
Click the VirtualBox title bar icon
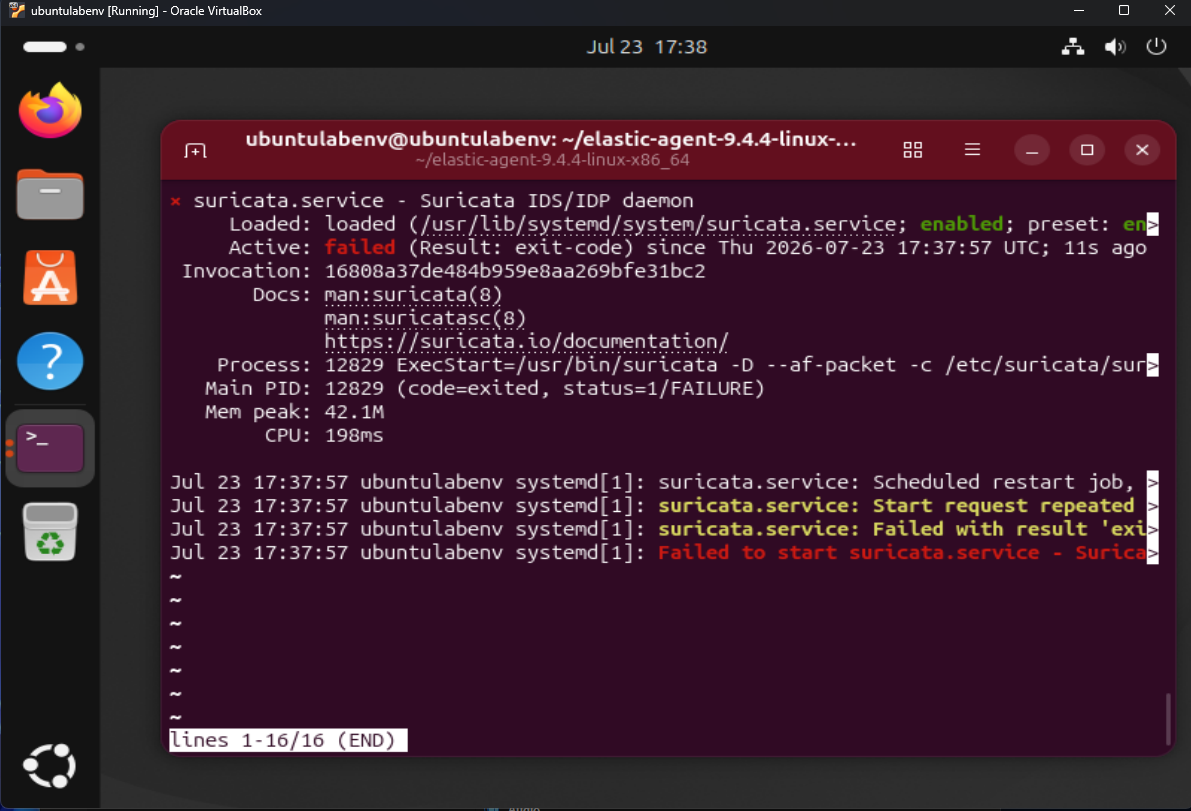coord(16,11)
